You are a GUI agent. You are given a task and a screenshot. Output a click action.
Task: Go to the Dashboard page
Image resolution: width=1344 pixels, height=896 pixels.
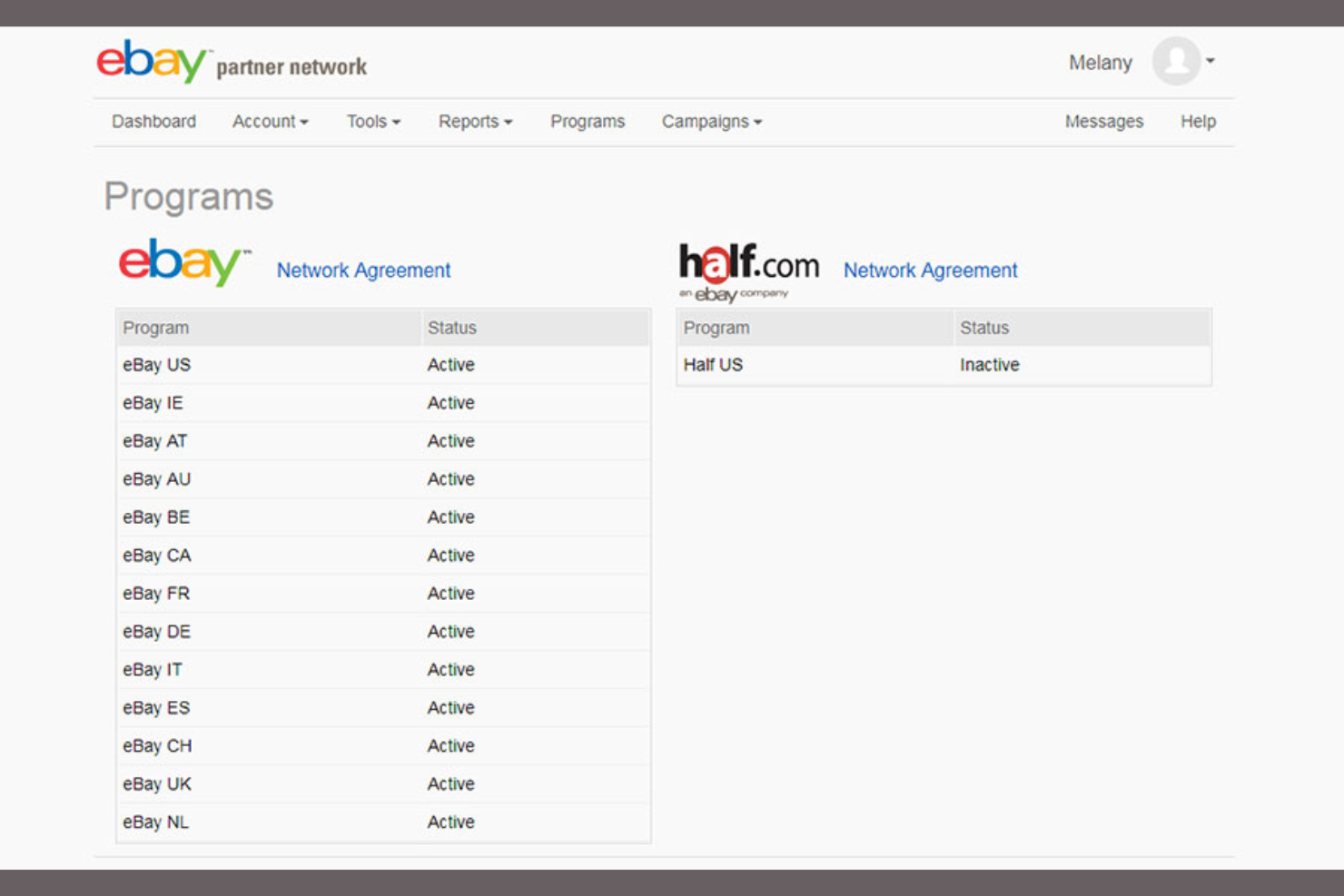[153, 122]
